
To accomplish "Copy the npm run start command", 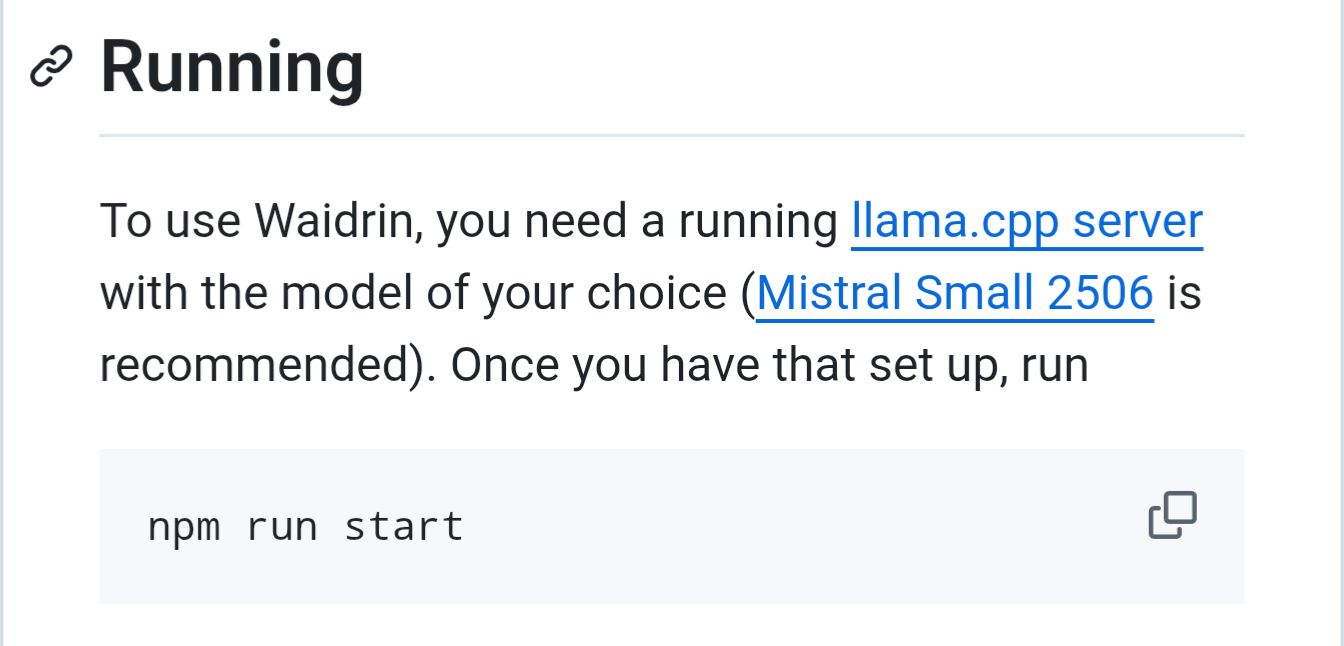I will coord(1172,516).
